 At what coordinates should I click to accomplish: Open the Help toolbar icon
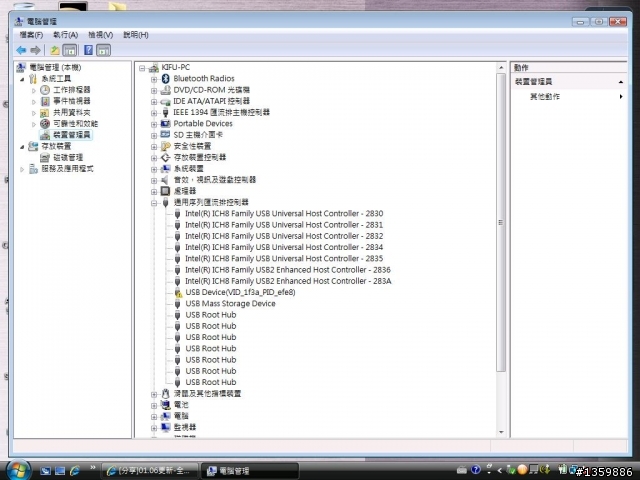88,50
